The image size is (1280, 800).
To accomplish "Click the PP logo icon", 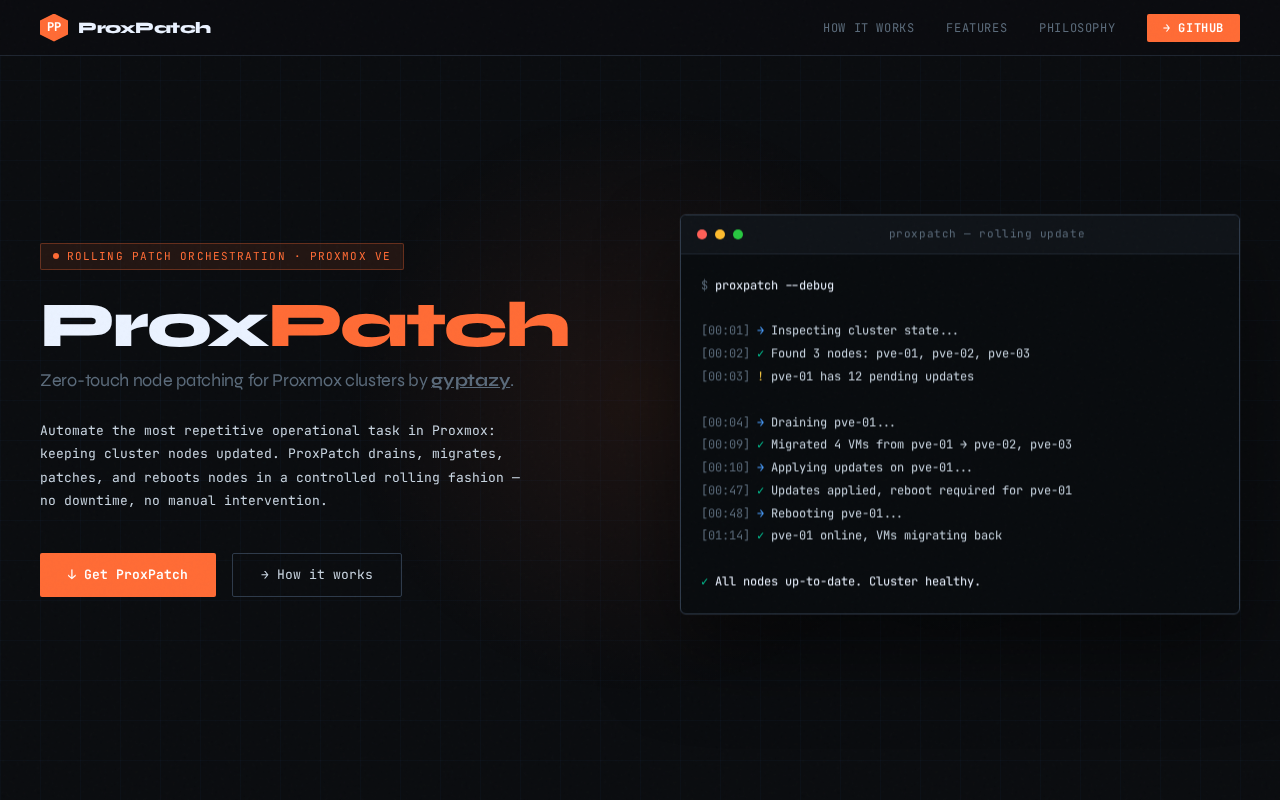I will click(x=53, y=27).
